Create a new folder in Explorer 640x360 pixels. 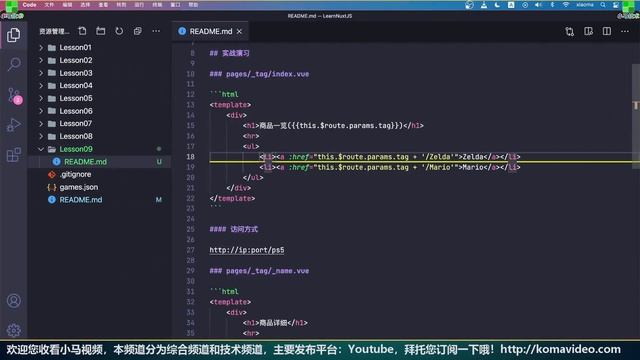[101, 31]
